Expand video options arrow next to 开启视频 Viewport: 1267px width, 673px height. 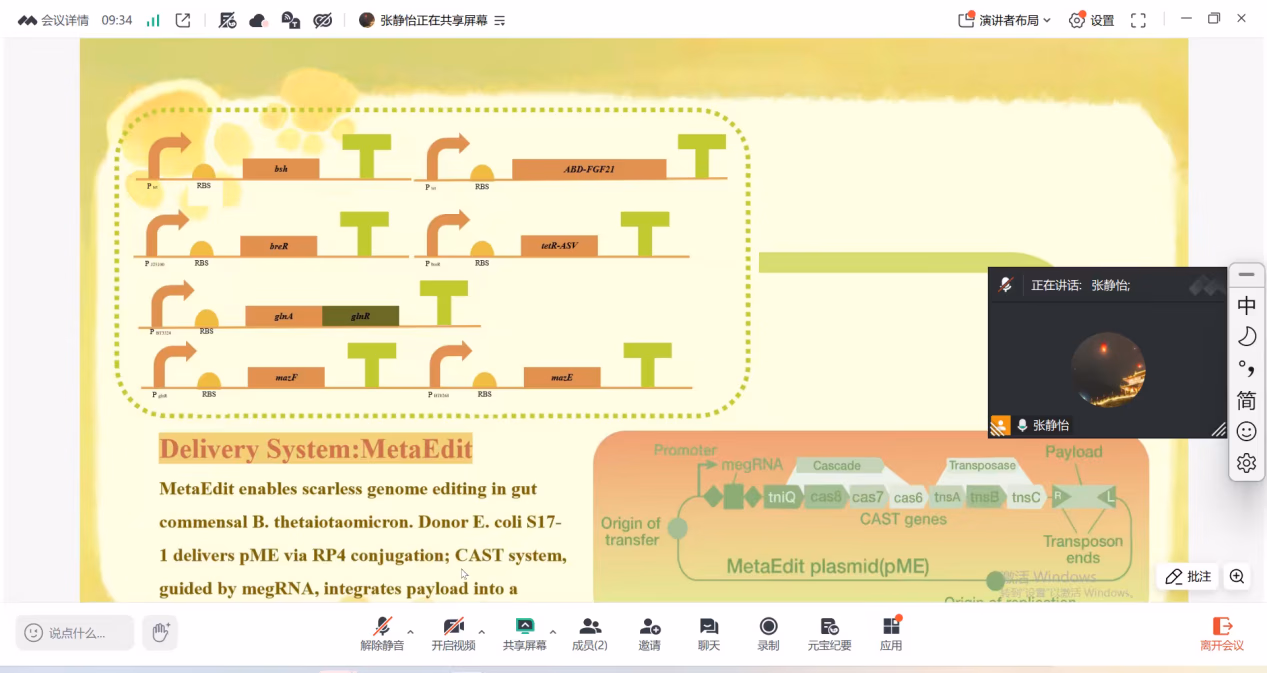[482, 632]
